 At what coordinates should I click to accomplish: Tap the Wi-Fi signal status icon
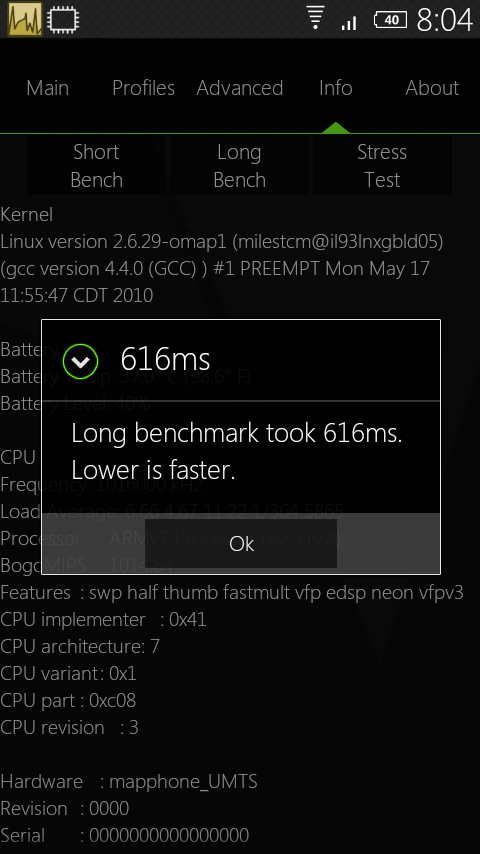point(315,17)
